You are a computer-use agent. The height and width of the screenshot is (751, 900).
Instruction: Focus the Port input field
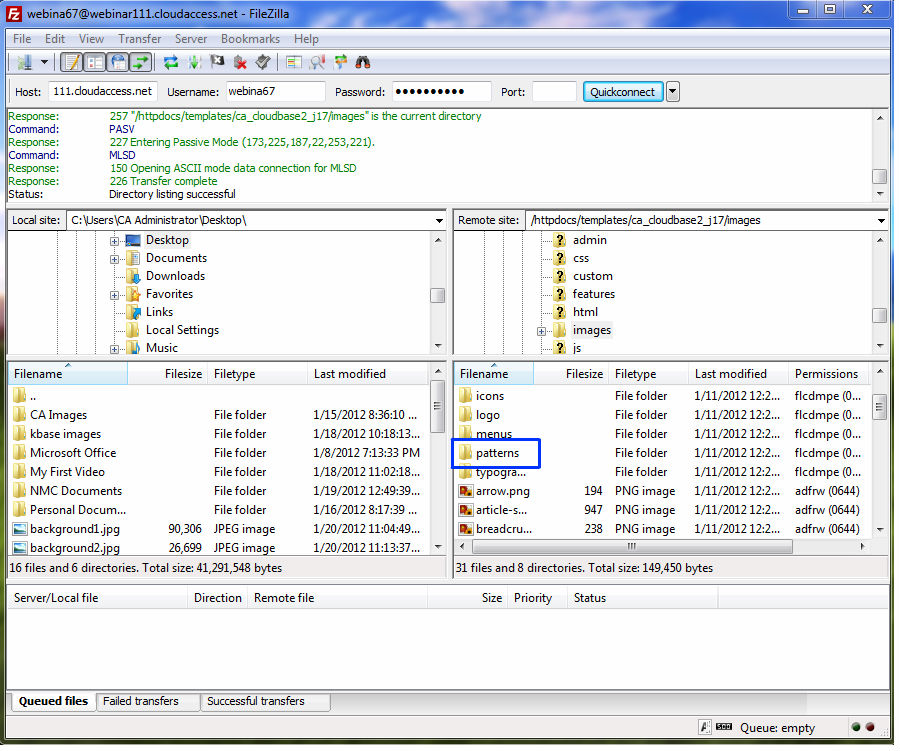554,91
